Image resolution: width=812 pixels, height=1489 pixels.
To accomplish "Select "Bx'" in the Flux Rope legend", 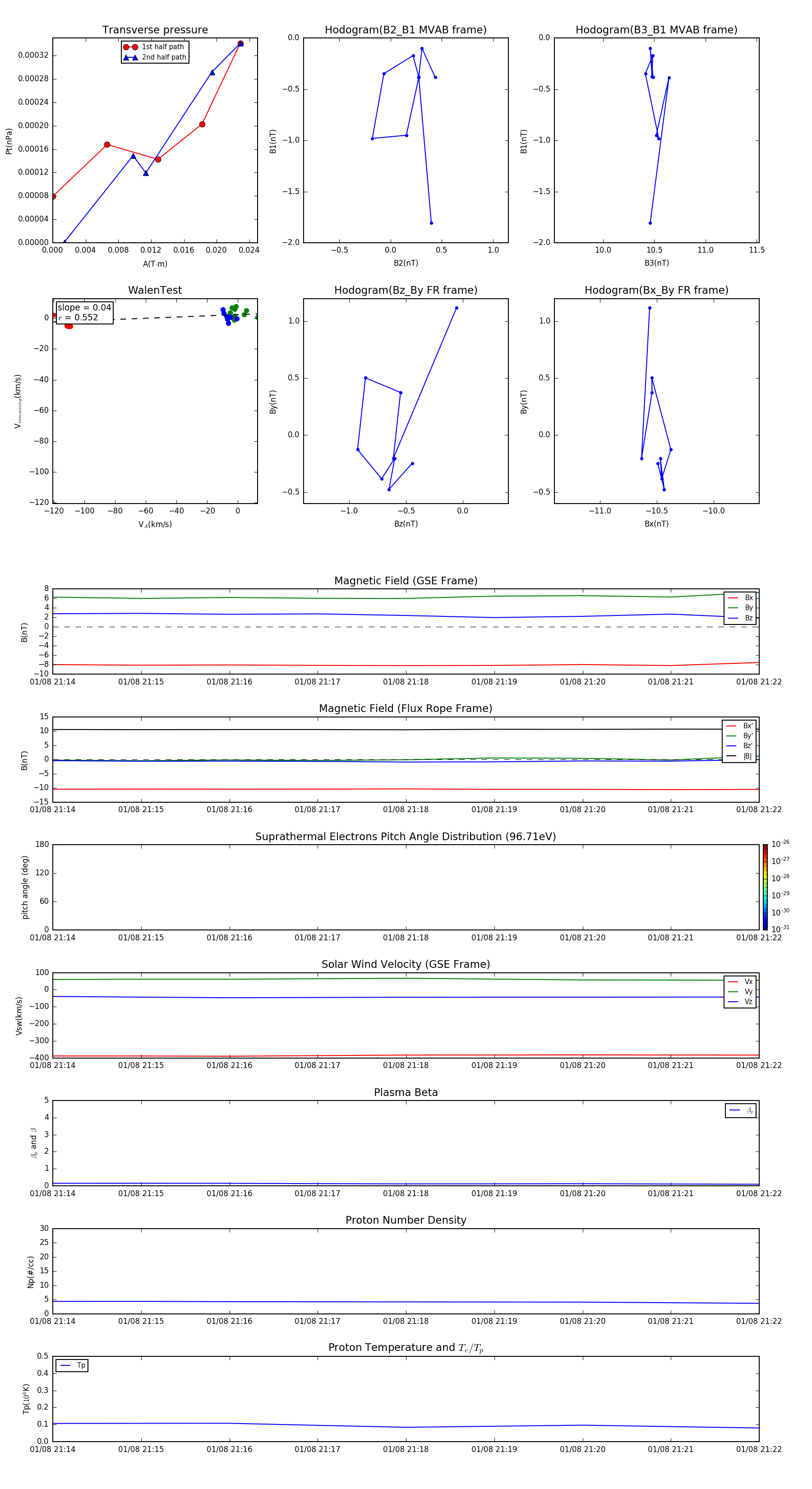I will point(739,726).
